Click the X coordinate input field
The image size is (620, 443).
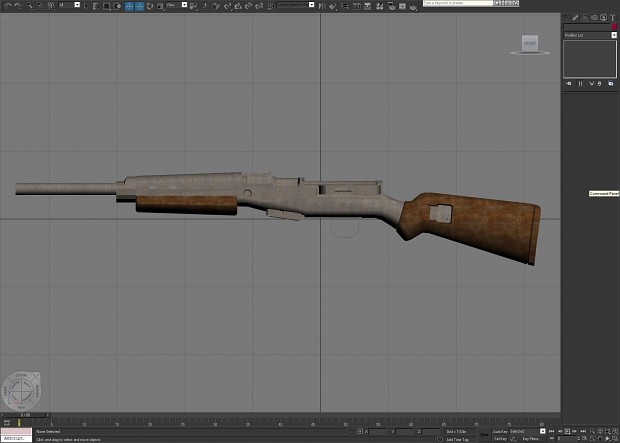pos(379,432)
